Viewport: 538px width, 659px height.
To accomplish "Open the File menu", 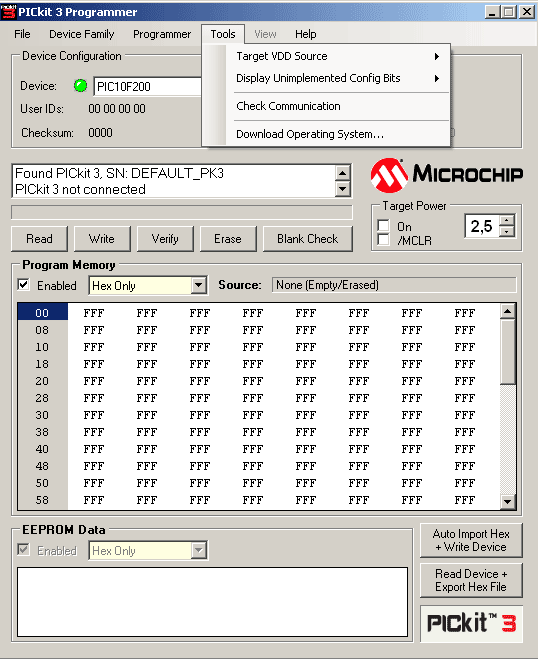I will click(x=22, y=34).
